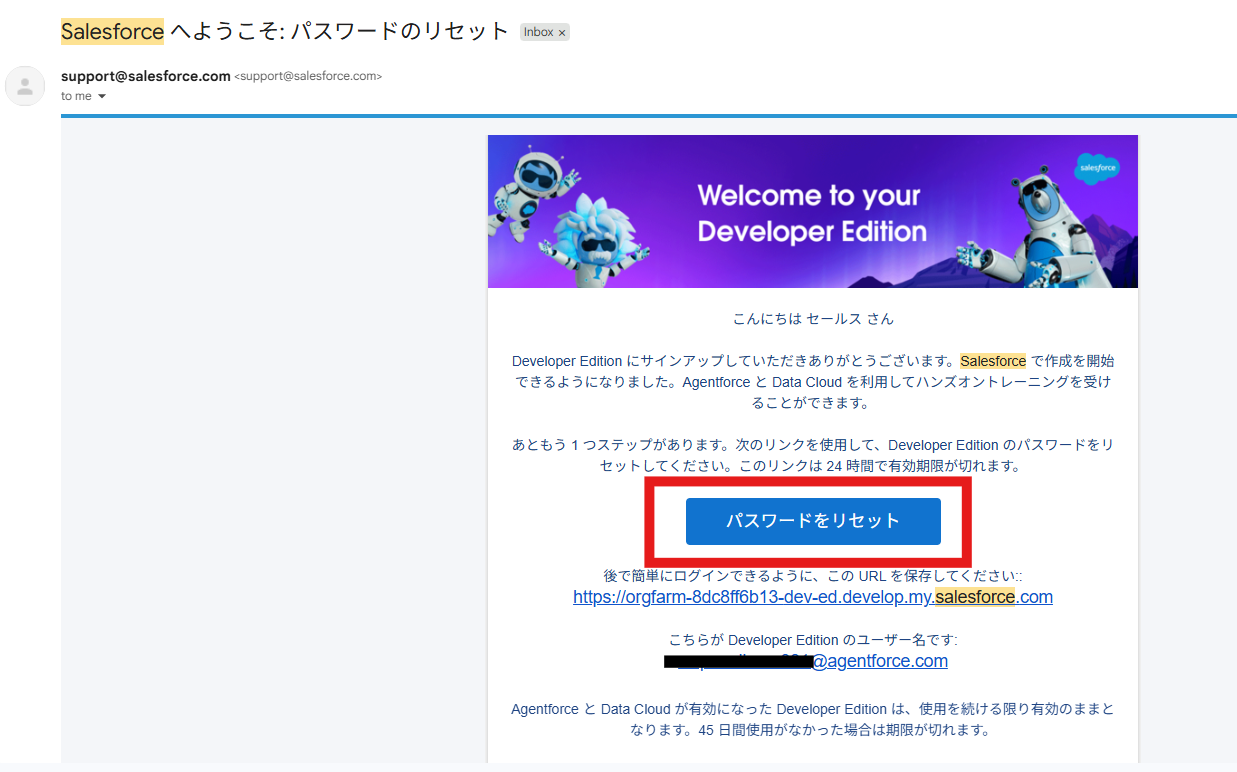Click the @agentforce.com username link

point(806,661)
